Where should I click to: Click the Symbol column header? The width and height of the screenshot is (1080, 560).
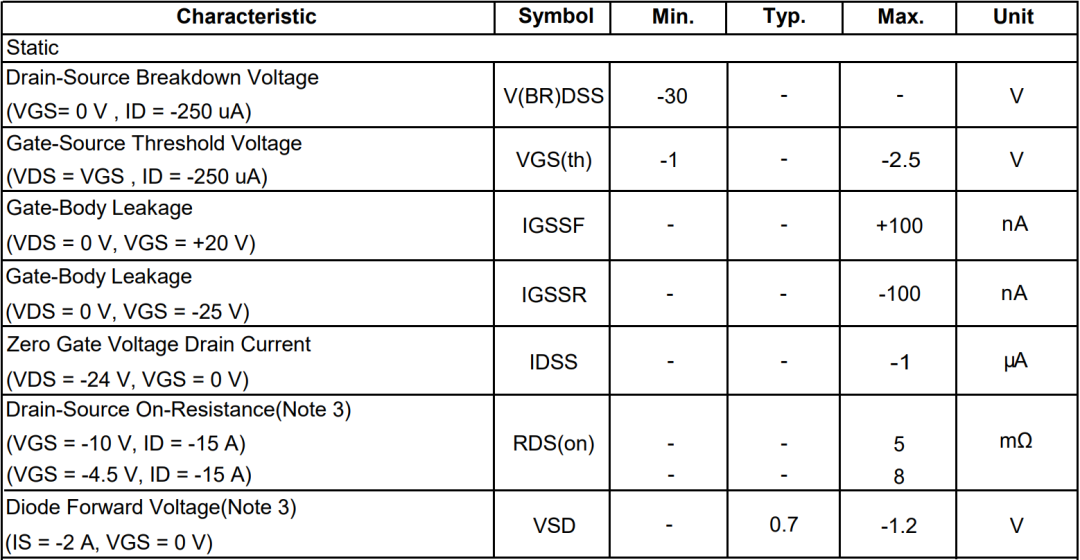556,17
